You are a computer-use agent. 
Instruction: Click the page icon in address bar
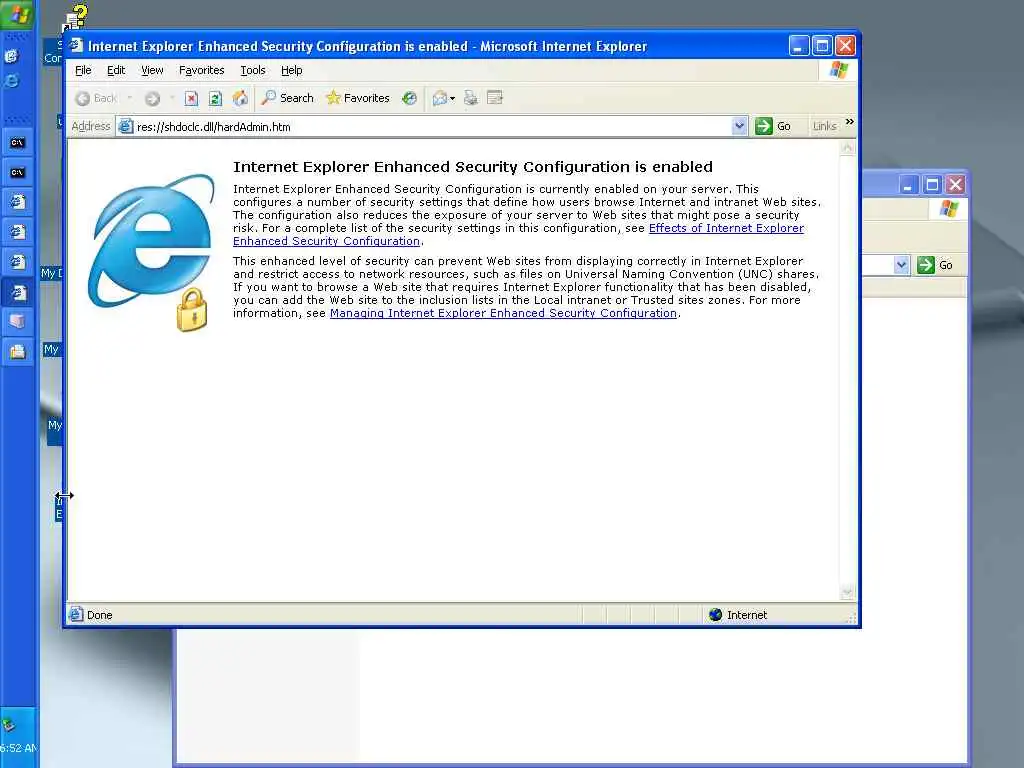point(125,126)
